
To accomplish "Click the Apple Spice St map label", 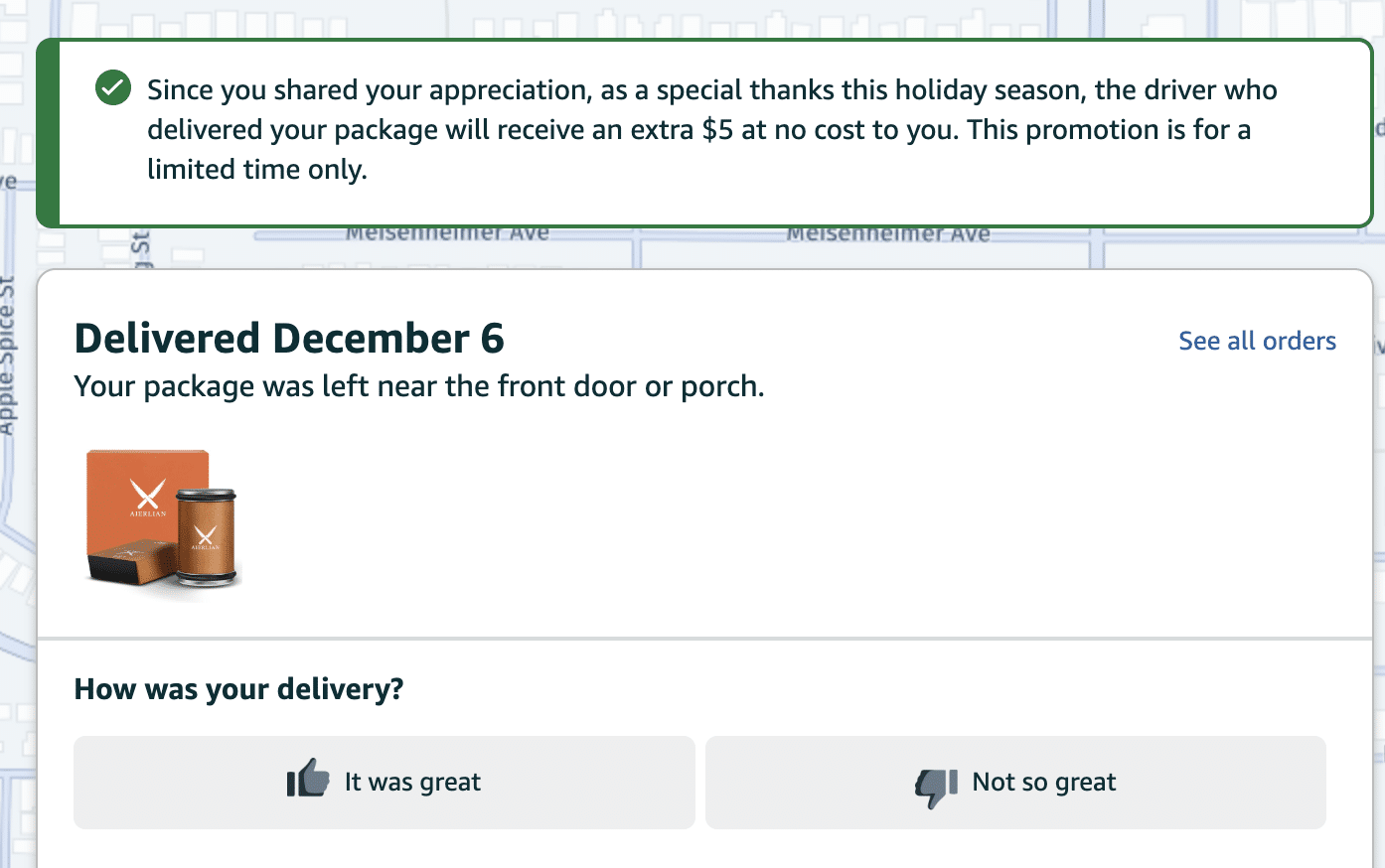I will (7, 358).
